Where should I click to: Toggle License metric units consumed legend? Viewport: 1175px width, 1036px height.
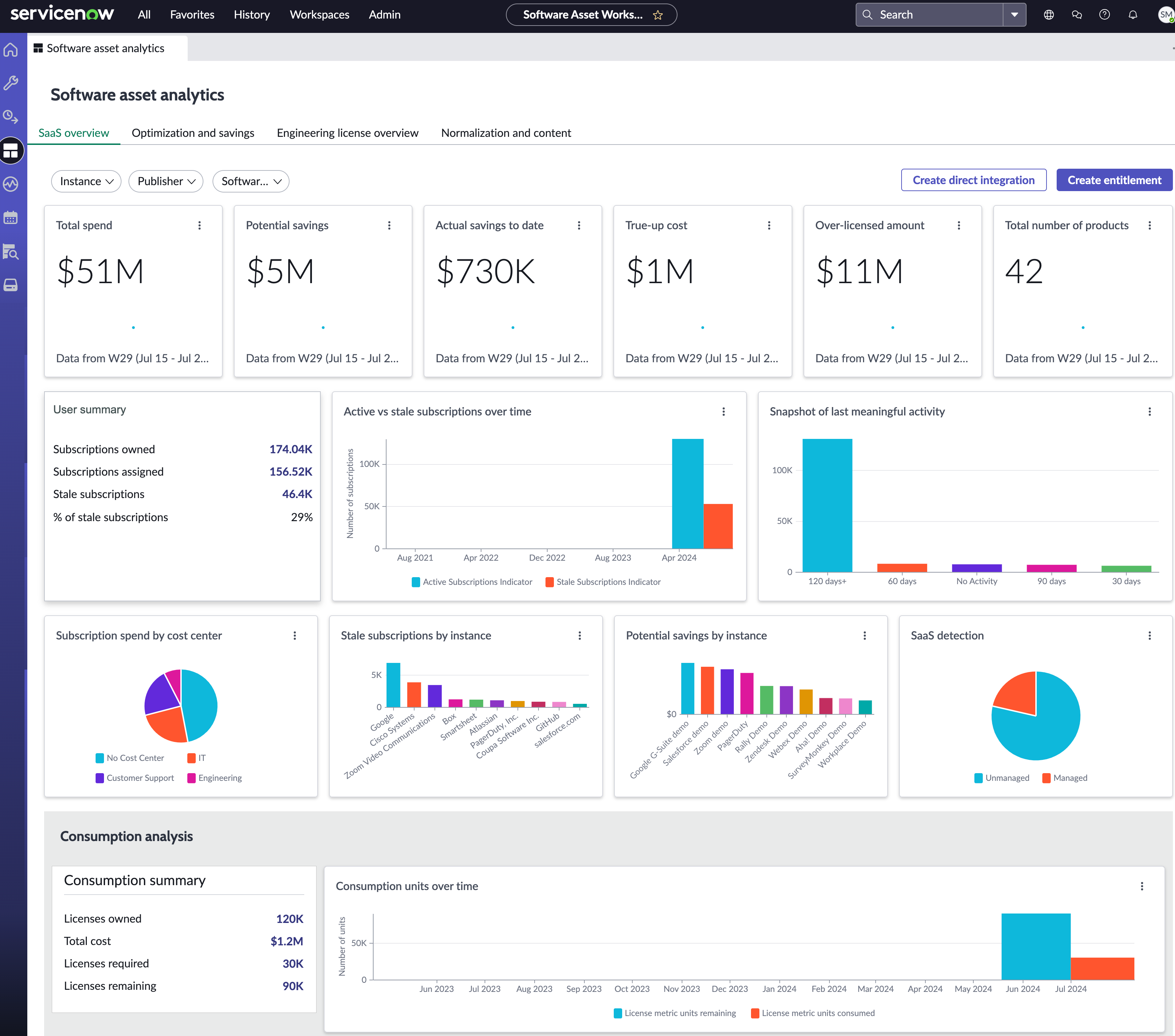813,1013
